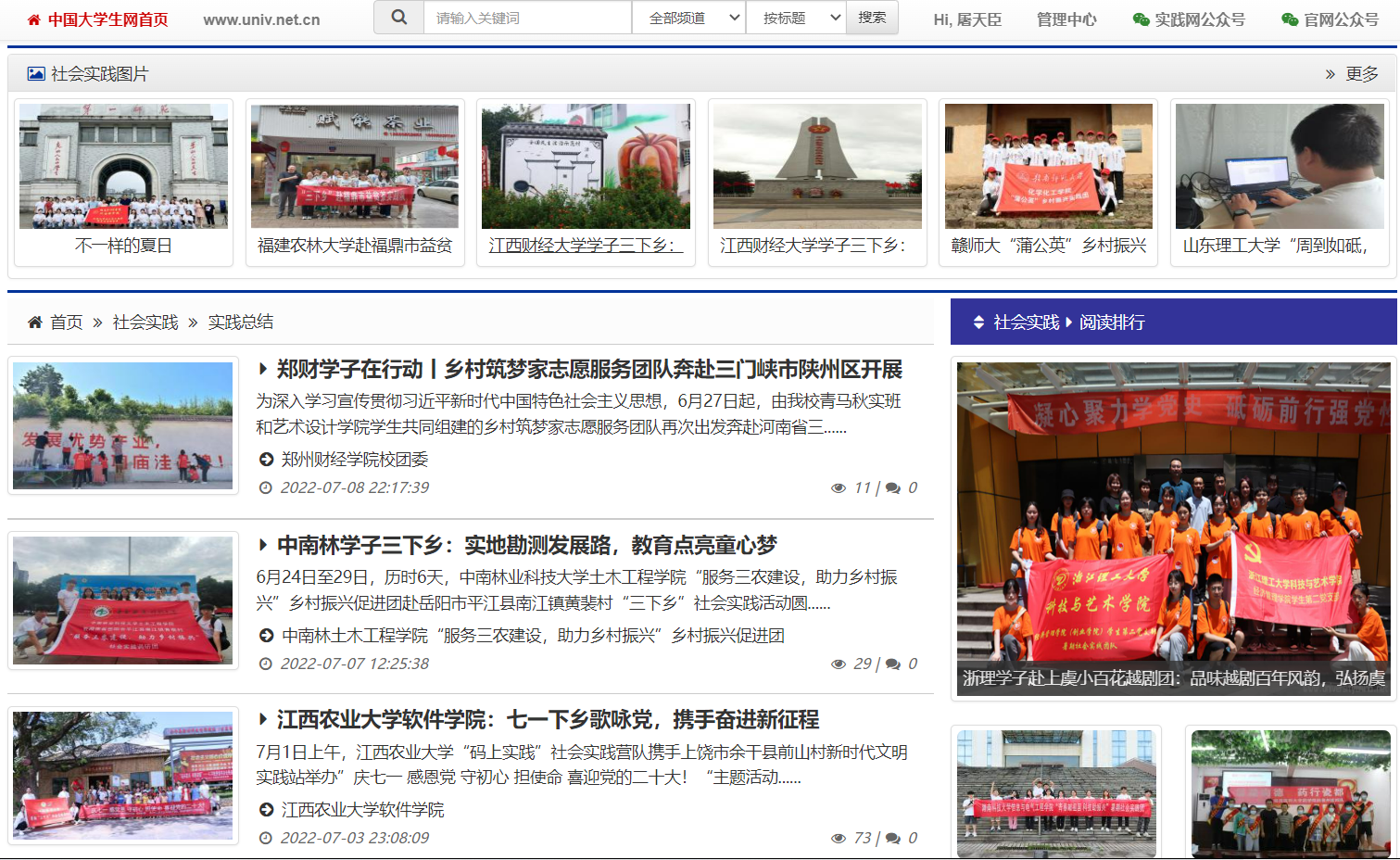Click the comments icon on 中南林学子 article
The width and height of the screenshot is (1400, 860).
tap(893, 664)
